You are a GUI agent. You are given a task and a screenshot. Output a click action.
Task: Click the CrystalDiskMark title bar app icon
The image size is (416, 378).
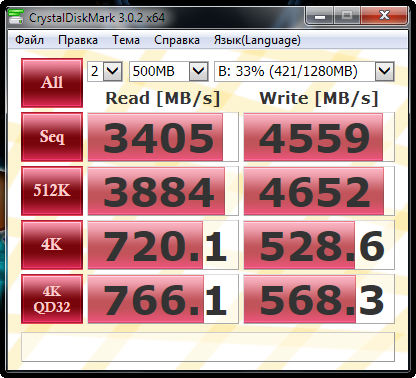16,17
